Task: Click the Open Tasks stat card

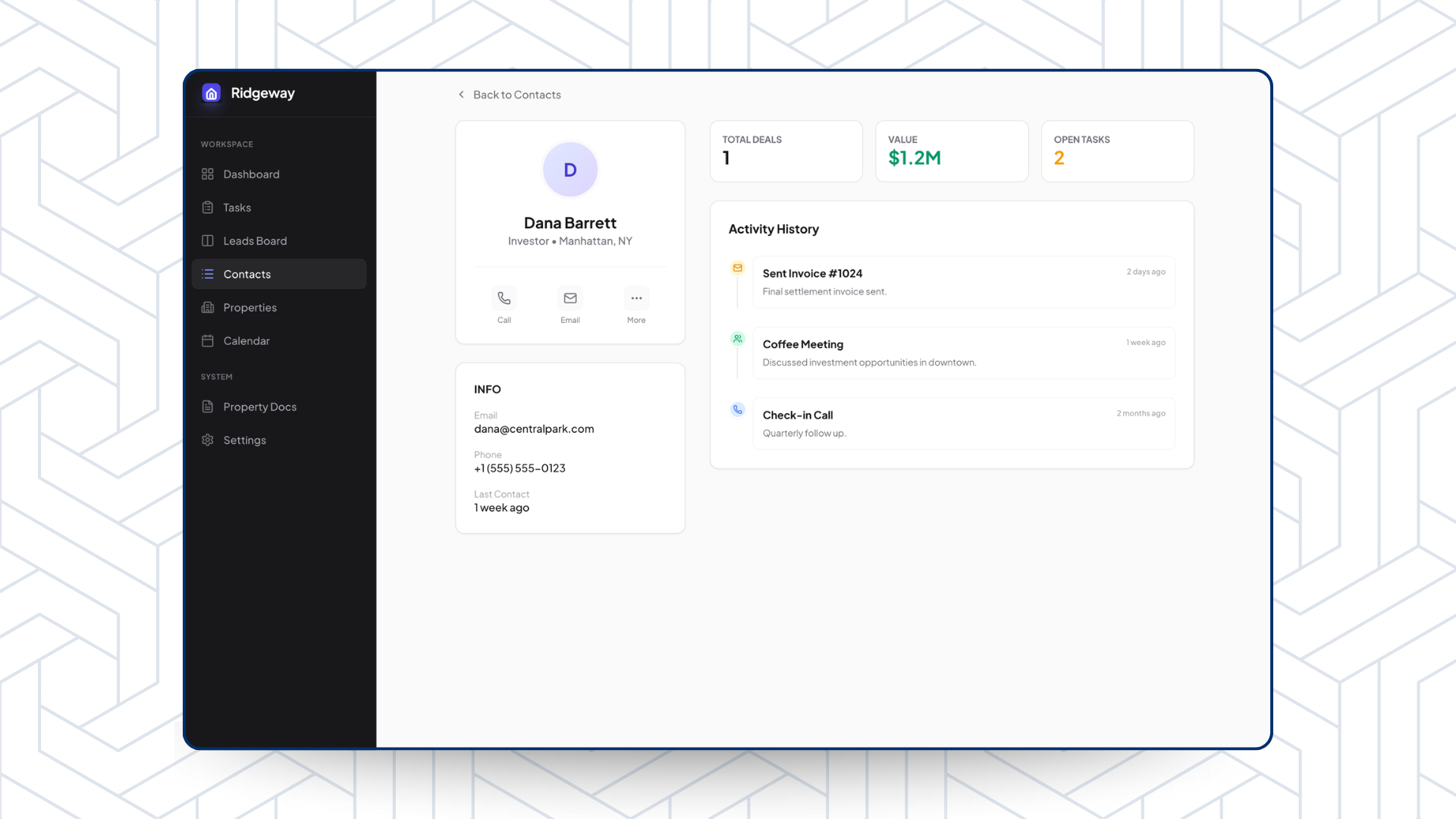Action: (x=1117, y=151)
